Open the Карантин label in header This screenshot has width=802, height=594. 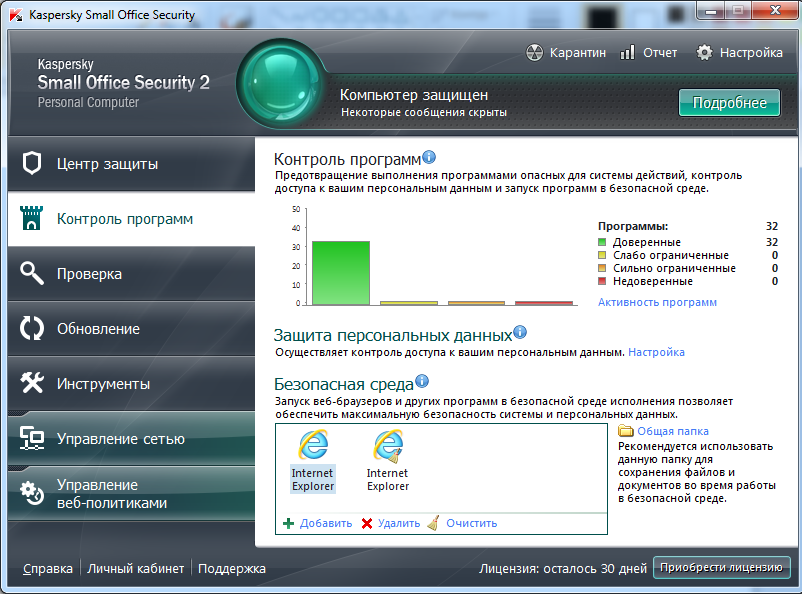[577, 53]
